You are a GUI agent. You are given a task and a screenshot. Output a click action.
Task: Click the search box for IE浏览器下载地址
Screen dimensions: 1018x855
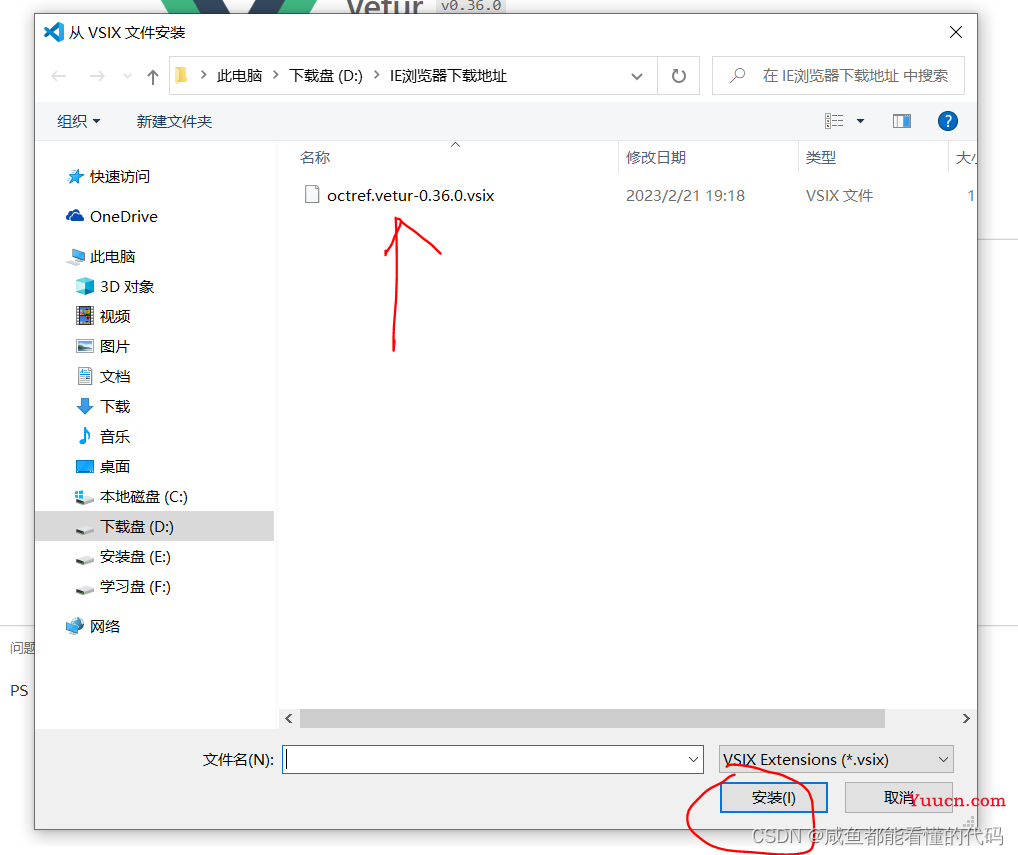click(838, 76)
